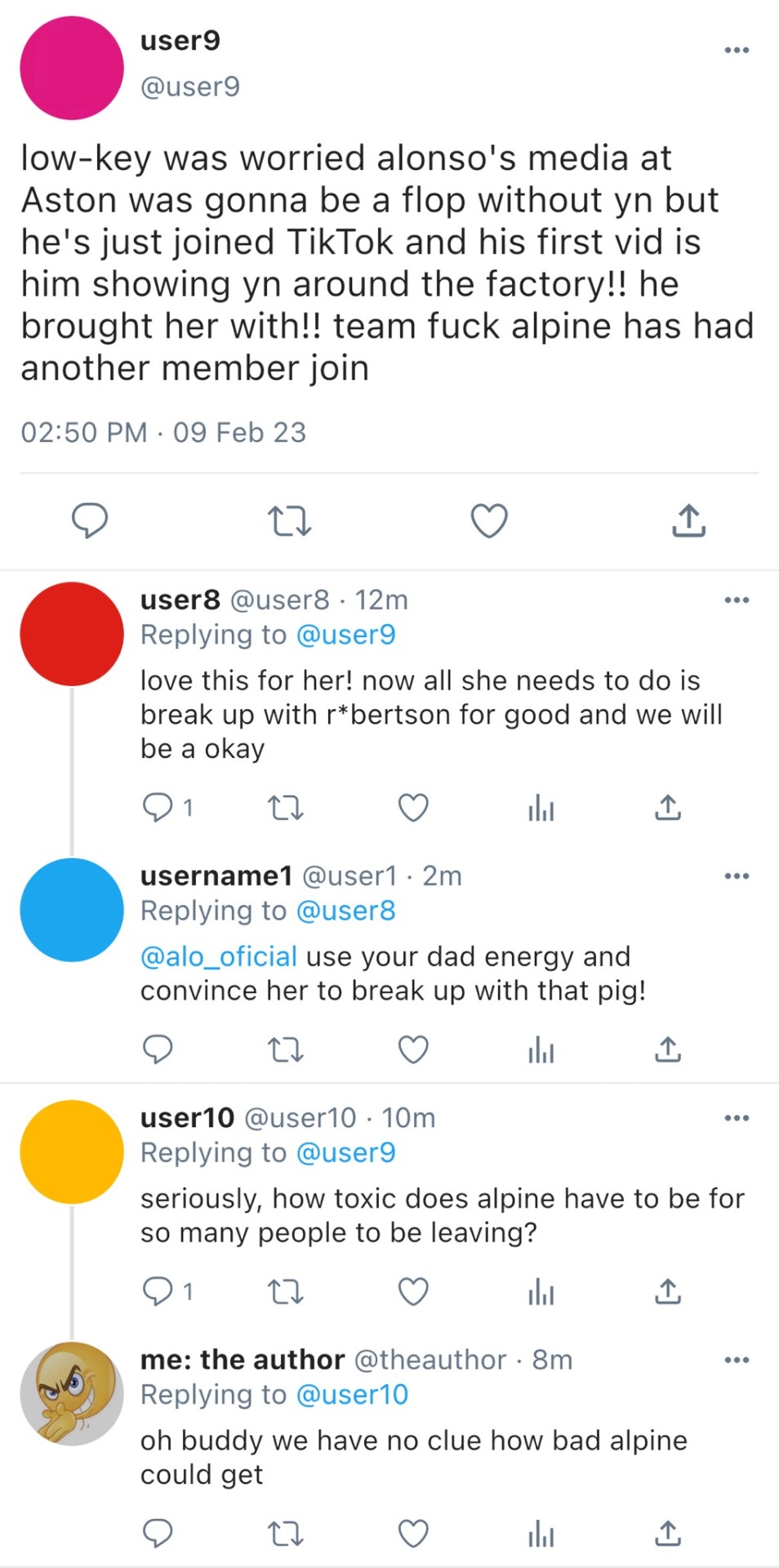Click the @alo_oficial mention link
This screenshot has width=779, height=1568.
point(219,956)
